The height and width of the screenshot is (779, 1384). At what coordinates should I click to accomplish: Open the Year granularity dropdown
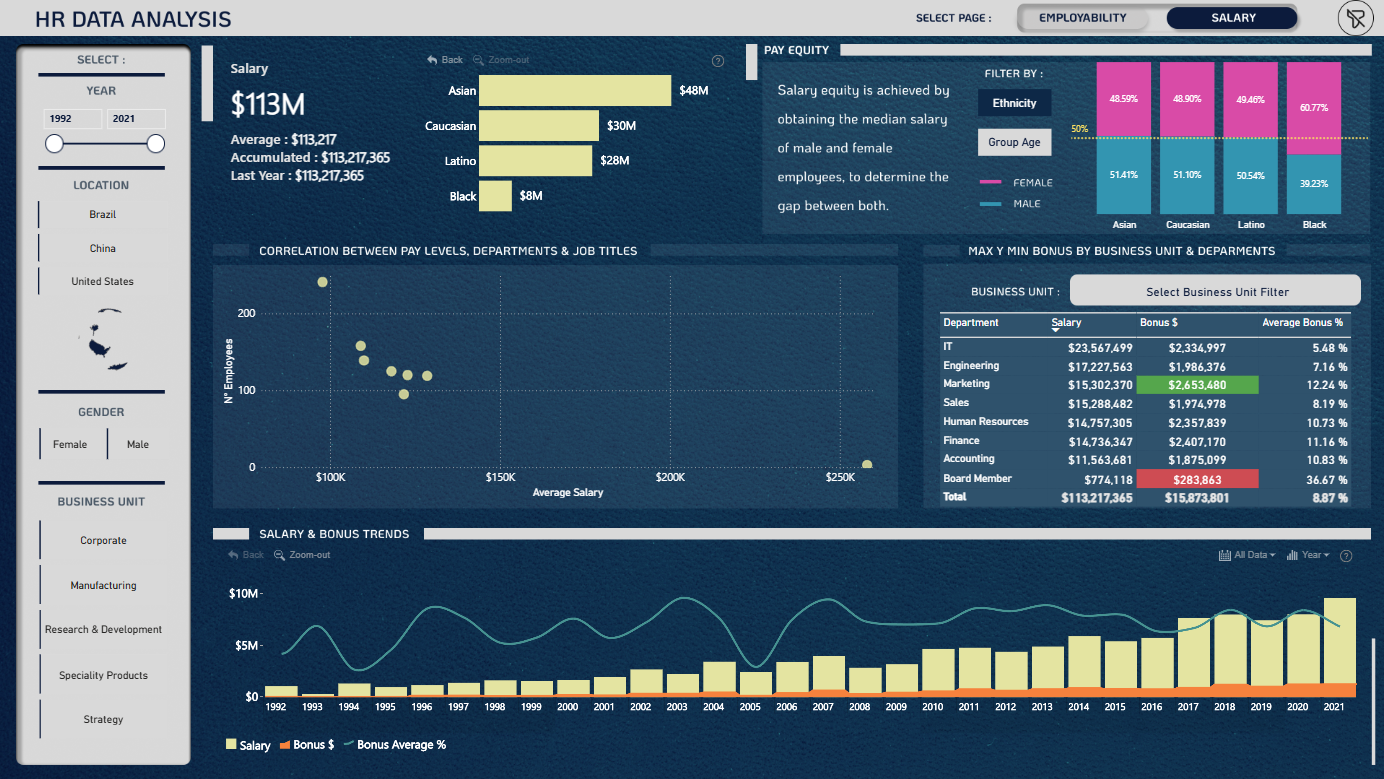point(1308,555)
